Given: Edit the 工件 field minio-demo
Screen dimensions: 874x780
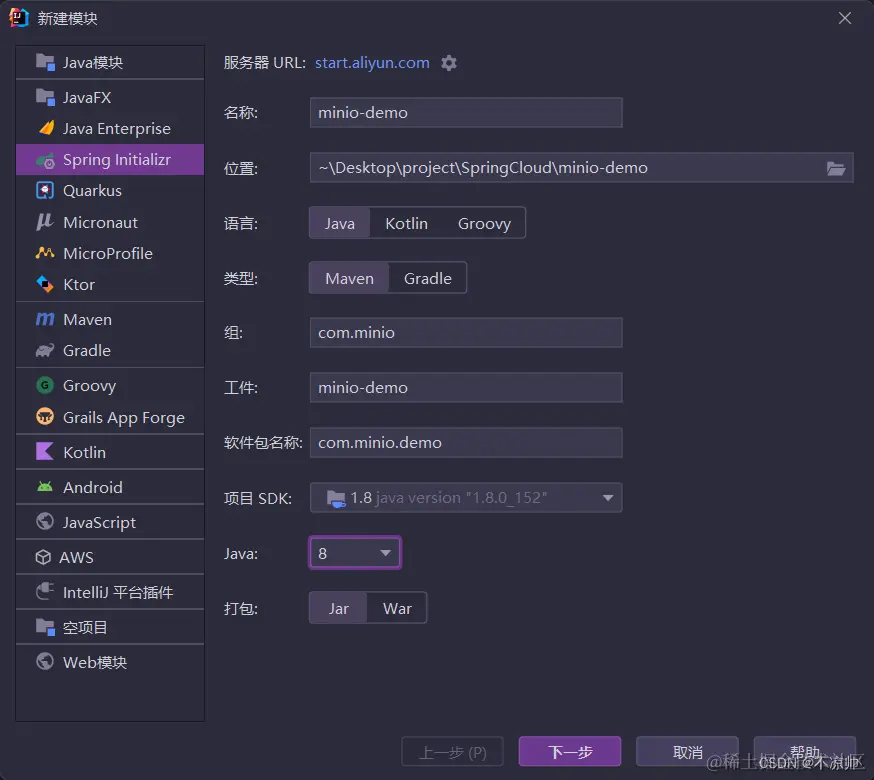Looking at the screenshot, I should pyautogui.click(x=466, y=387).
